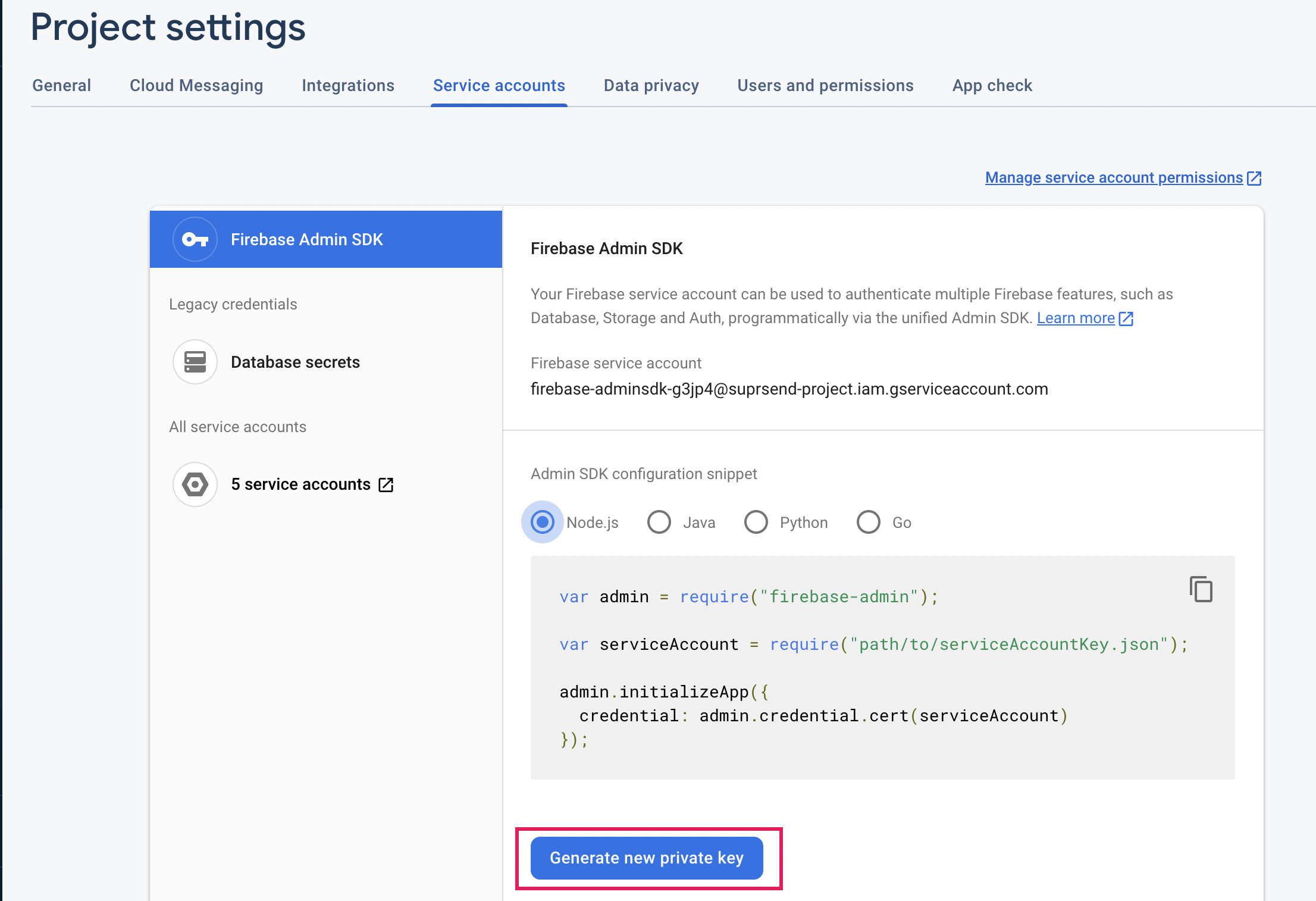Screen dimensions: 1316x901
Task: Open Database secrets in sidebar
Action: tap(295, 362)
